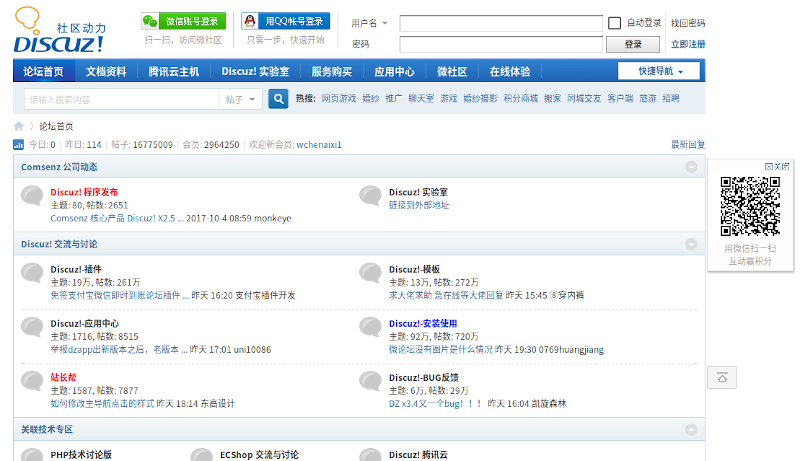Click hot search term 聊天室
The width and height of the screenshot is (800, 461).
421,98
